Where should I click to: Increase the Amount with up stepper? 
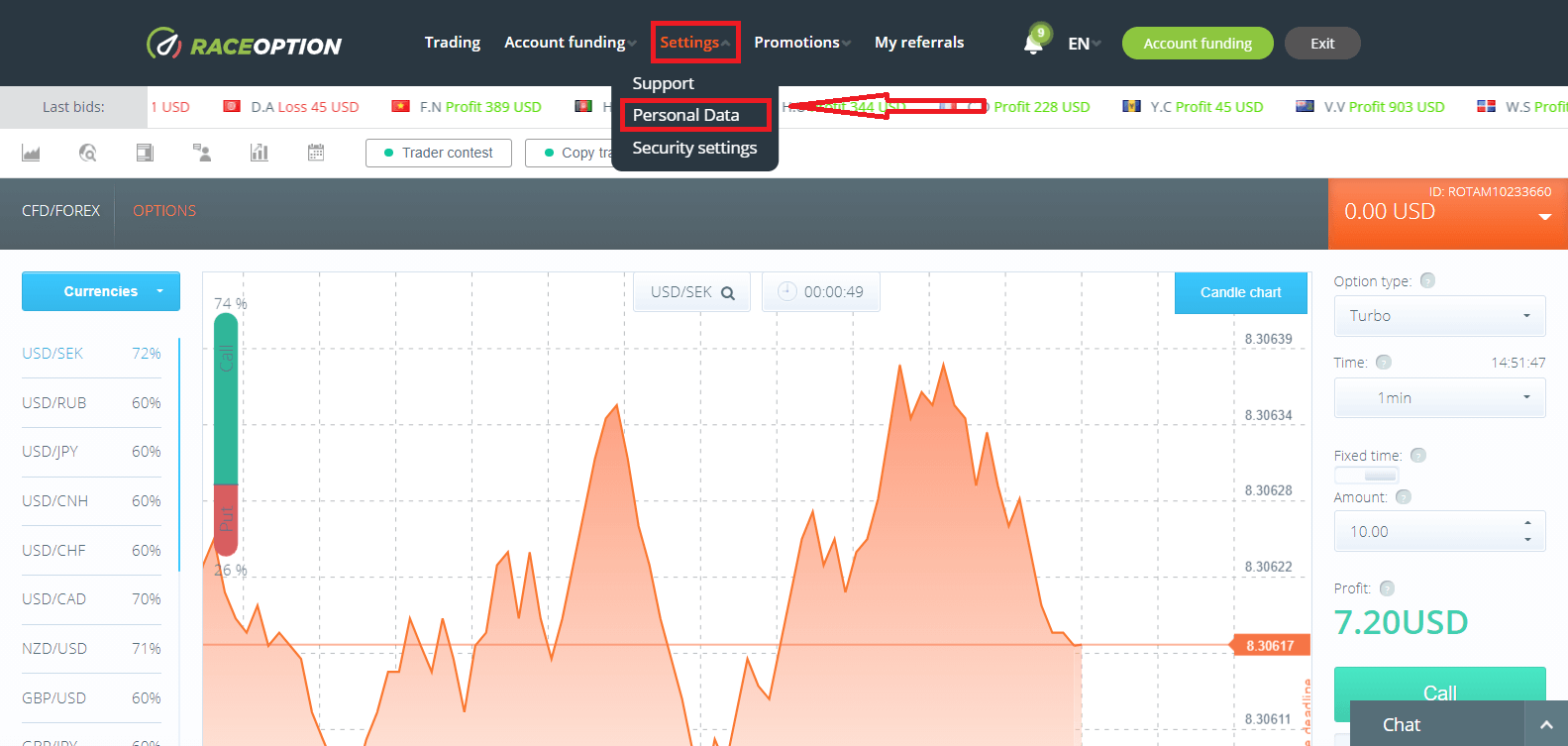(x=1528, y=523)
